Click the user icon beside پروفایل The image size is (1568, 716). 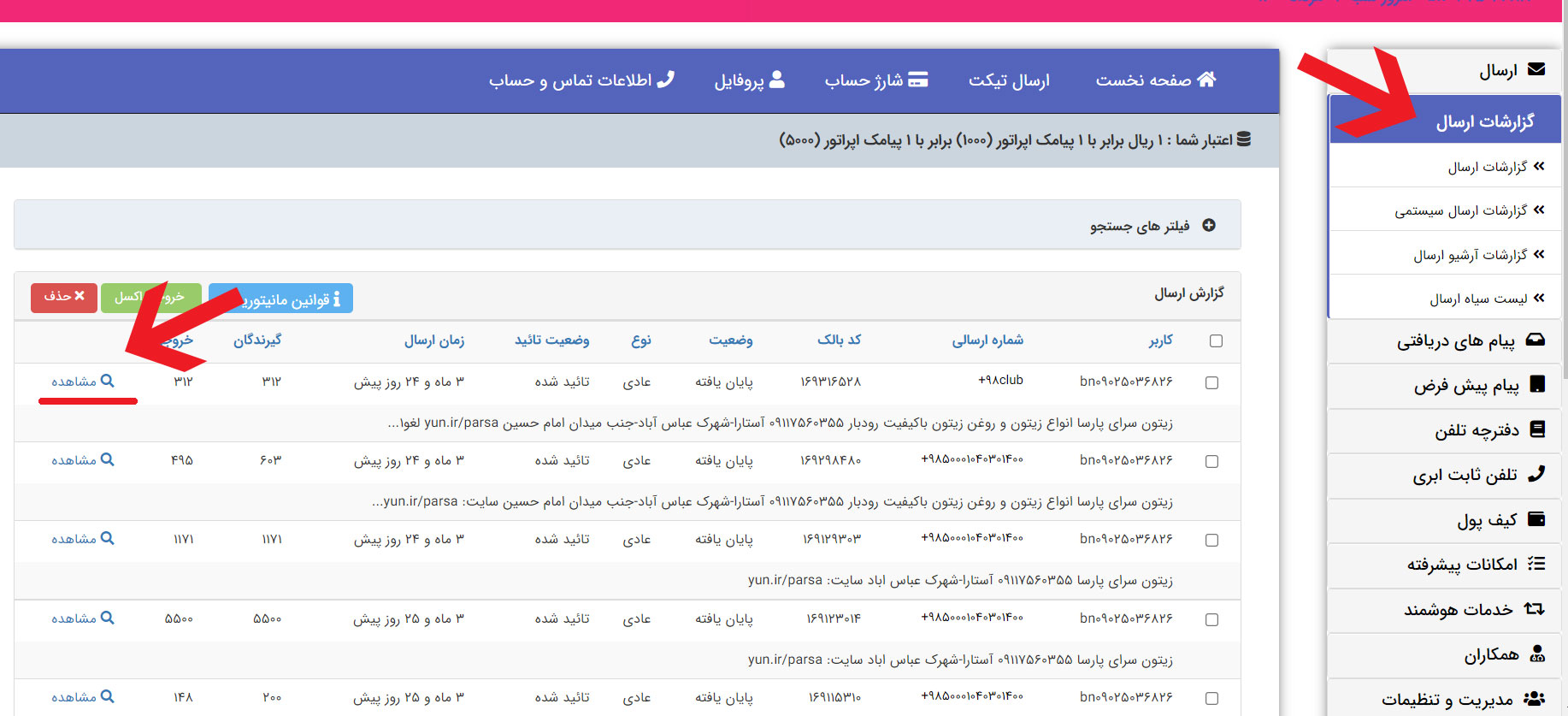[777, 80]
